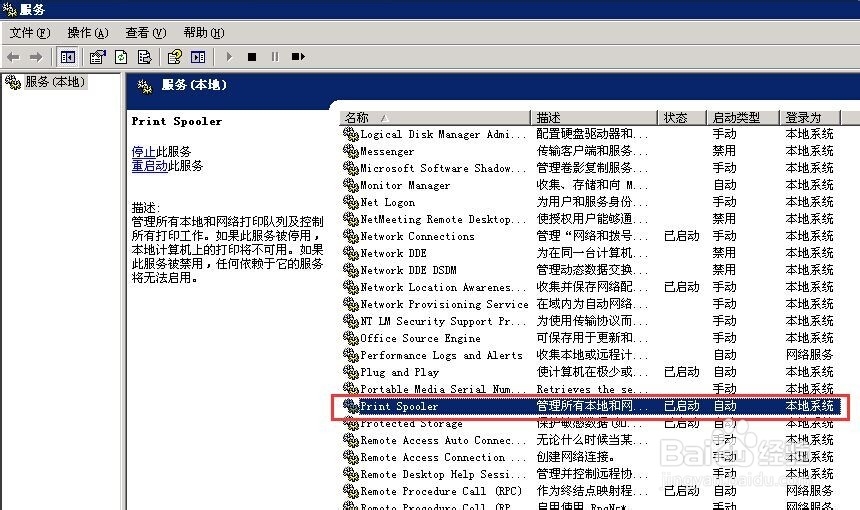
Task: Click the 服务(本地) header above details pane
Action: [x=194, y=86]
